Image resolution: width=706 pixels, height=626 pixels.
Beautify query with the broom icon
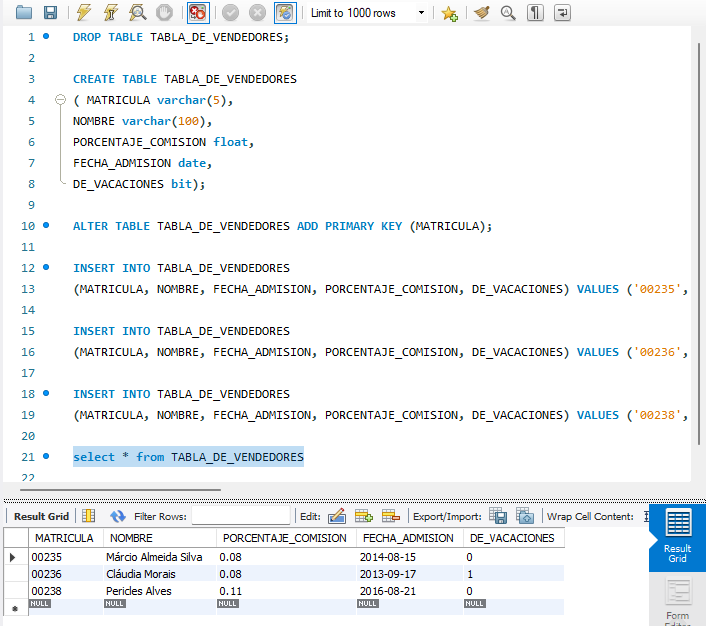(x=482, y=13)
